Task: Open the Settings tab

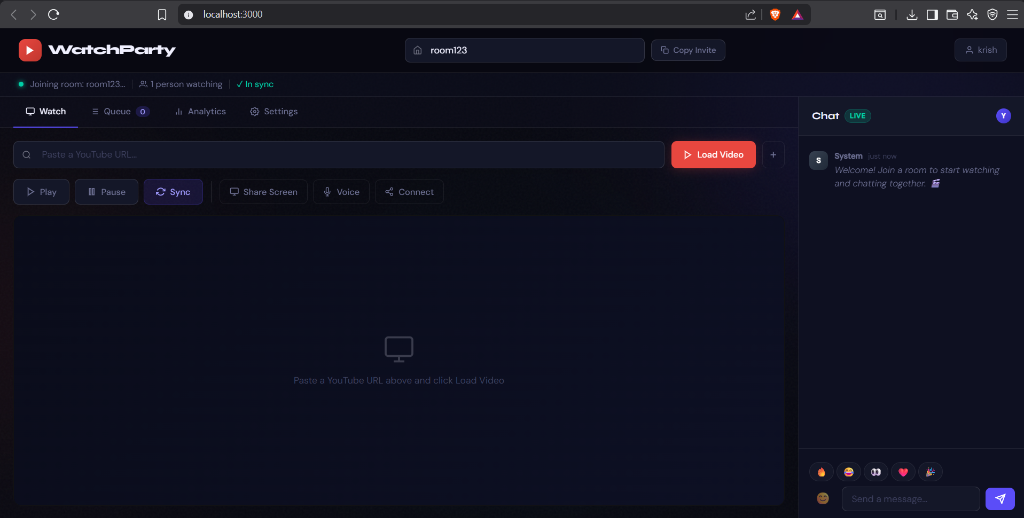Action: click(x=274, y=112)
